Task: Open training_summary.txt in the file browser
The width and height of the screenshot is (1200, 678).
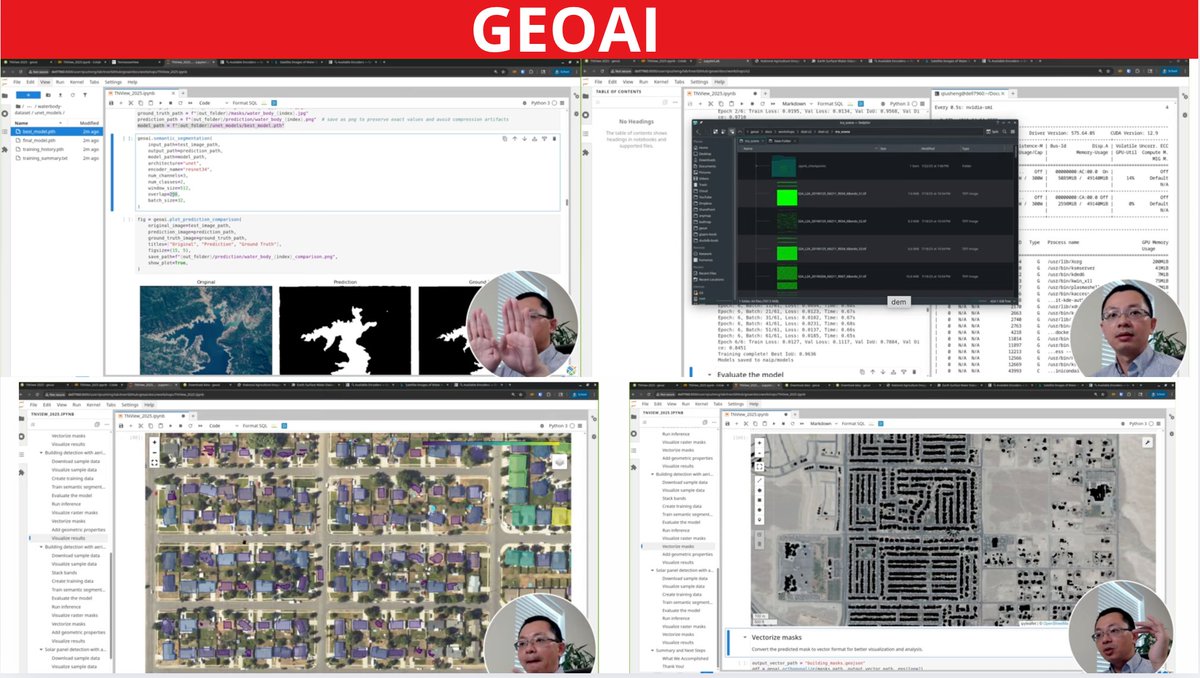Action: tap(56, 158)
